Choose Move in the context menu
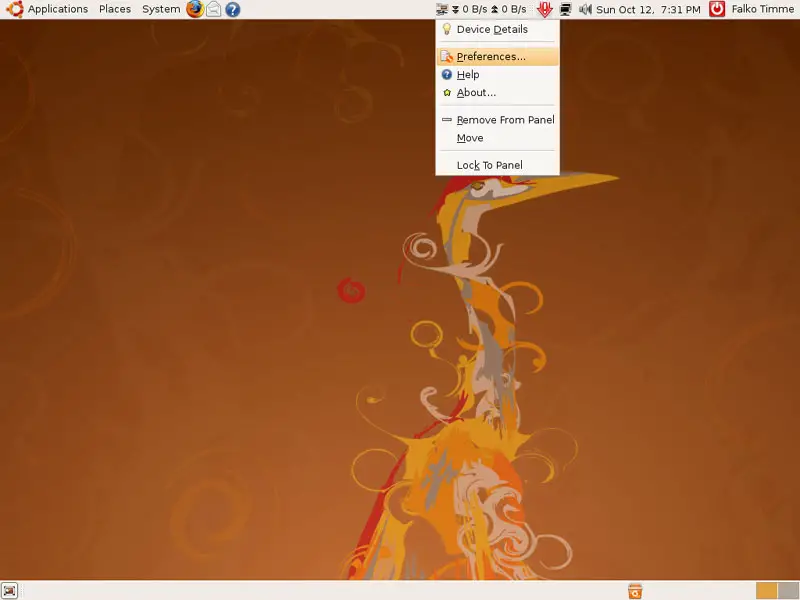The height and width of the screenshot is (600, 800). coord(497,138)
